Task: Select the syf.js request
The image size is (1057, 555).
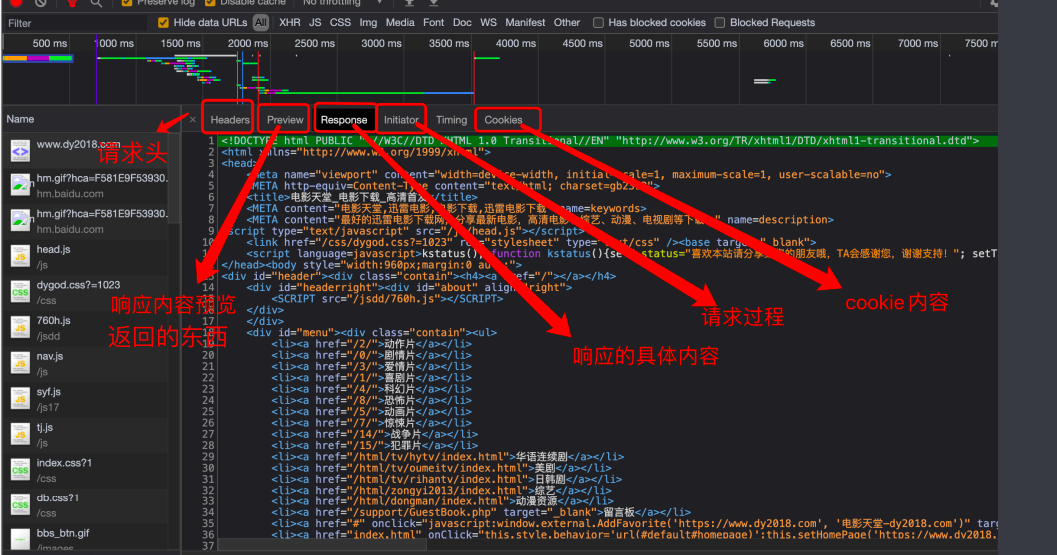Action: (86, 399)
